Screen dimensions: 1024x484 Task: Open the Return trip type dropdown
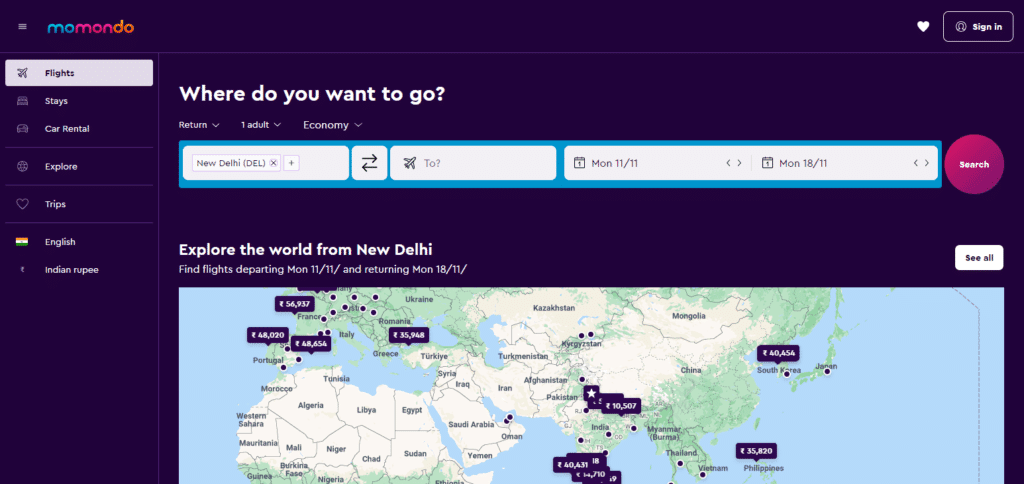(199, 125)
